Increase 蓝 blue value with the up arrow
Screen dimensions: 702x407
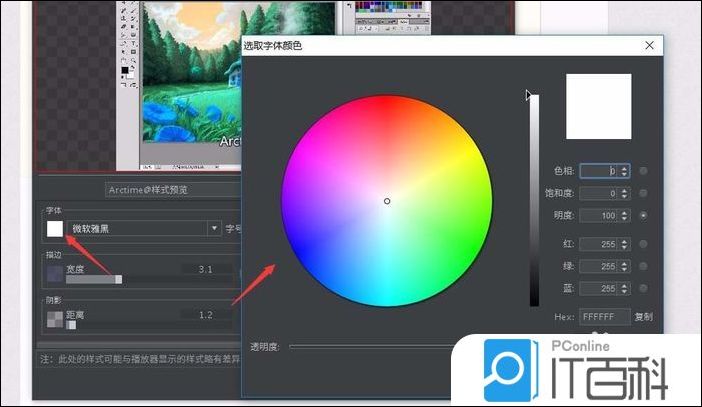tap(625, 285)
